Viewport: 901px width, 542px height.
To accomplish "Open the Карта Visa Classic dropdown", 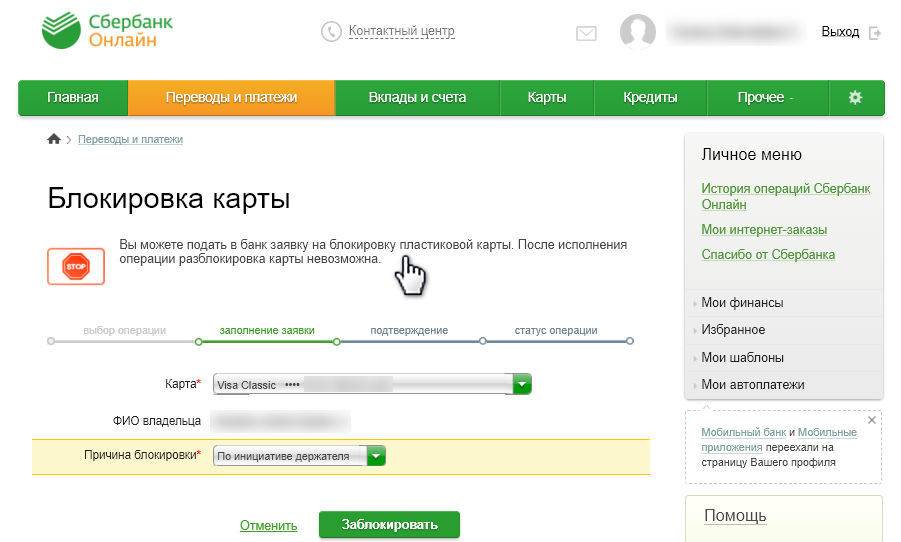I will tap(372, 384).
